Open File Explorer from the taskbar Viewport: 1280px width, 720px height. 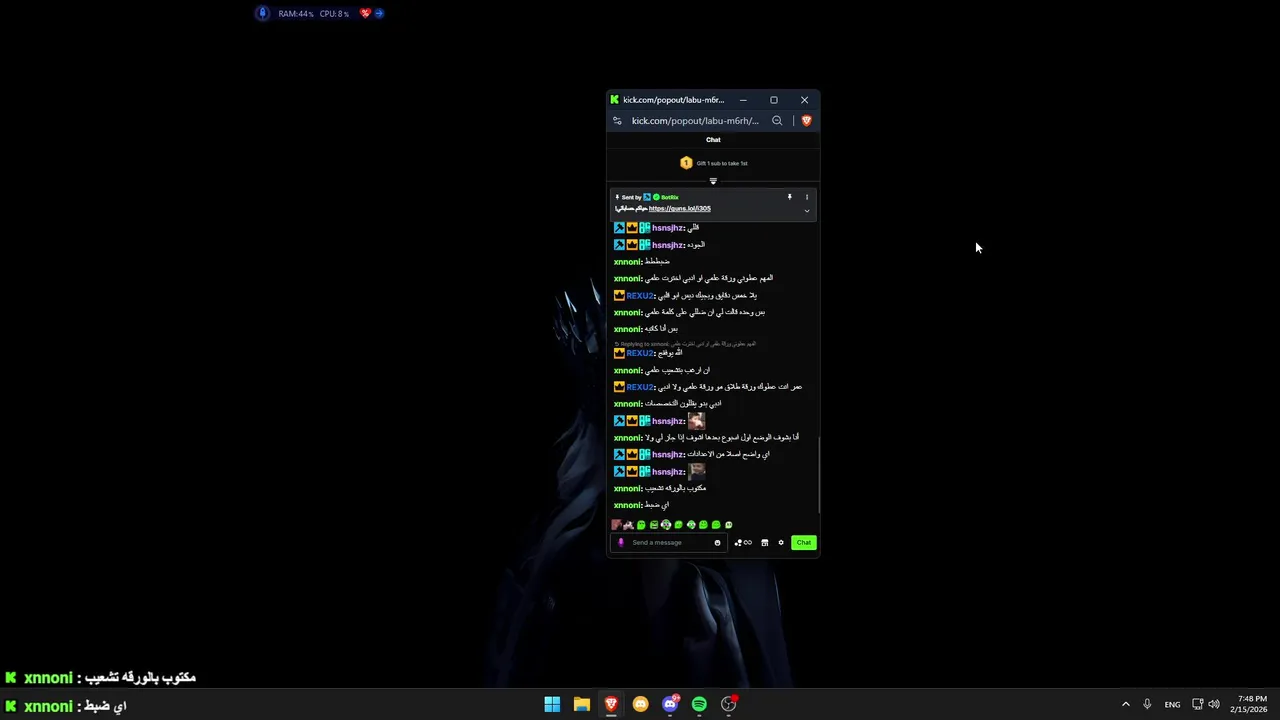pyautogui.click(x=581, y=704)
